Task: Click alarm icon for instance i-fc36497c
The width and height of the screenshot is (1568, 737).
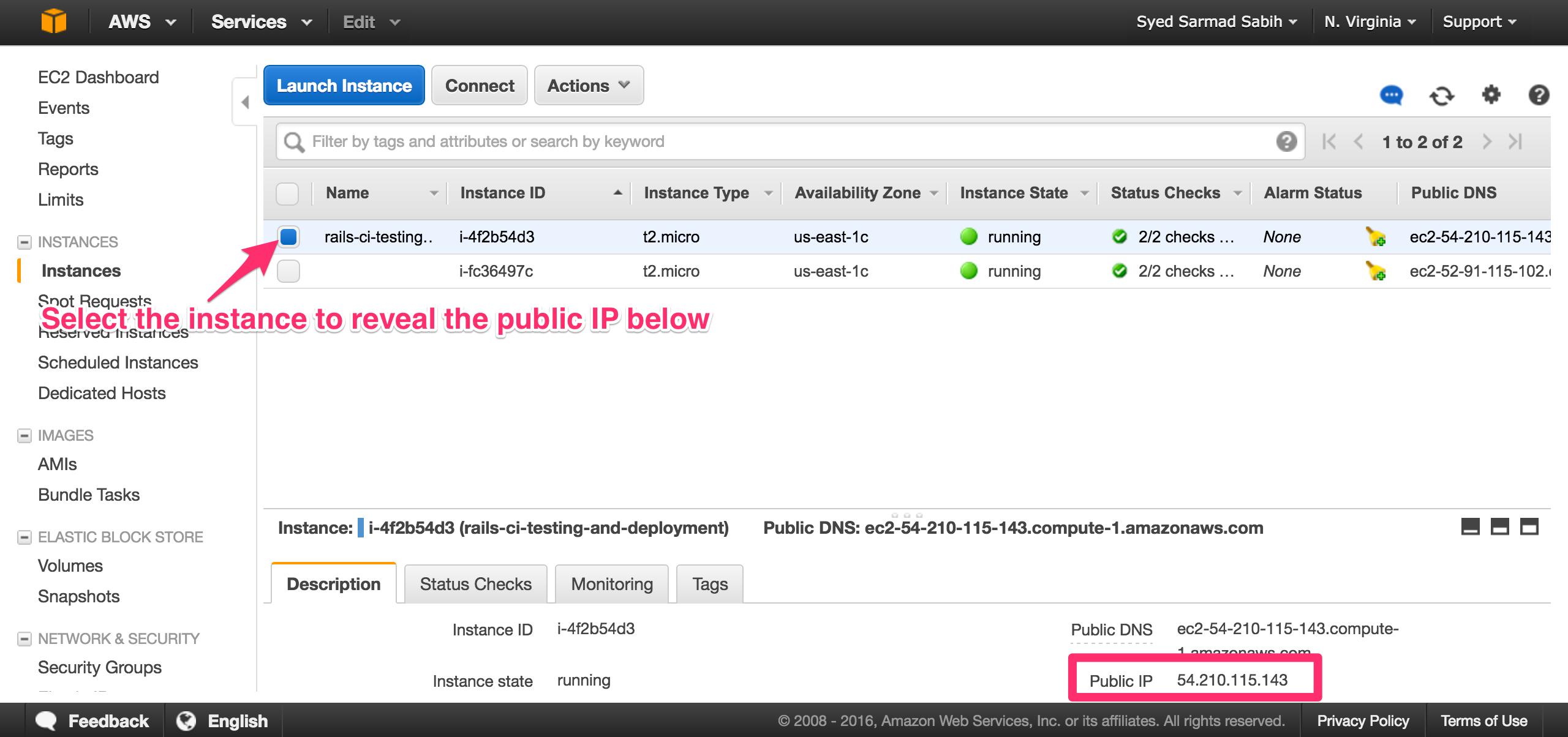Action: click(x=1376, y=271)
